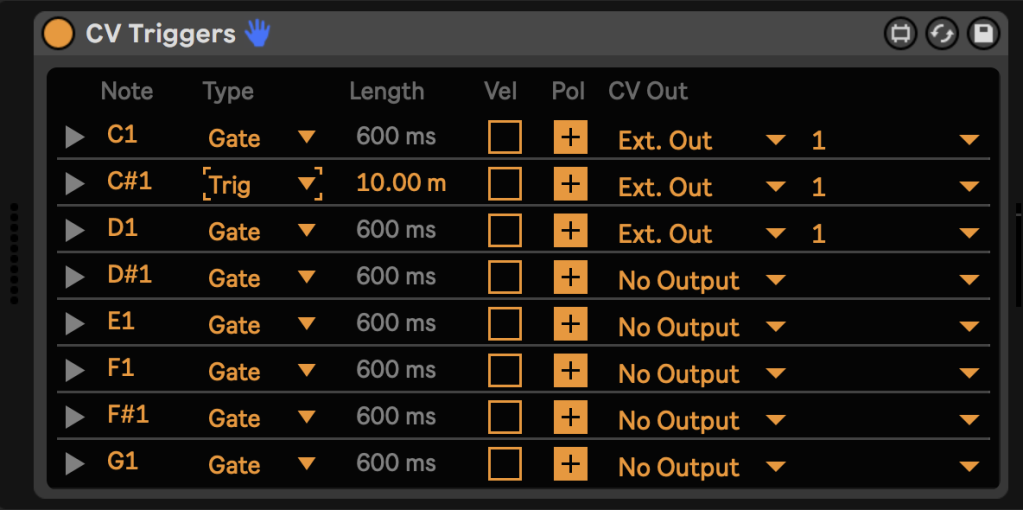Enable the Vel checkbox for F#1

pos(504,417)
